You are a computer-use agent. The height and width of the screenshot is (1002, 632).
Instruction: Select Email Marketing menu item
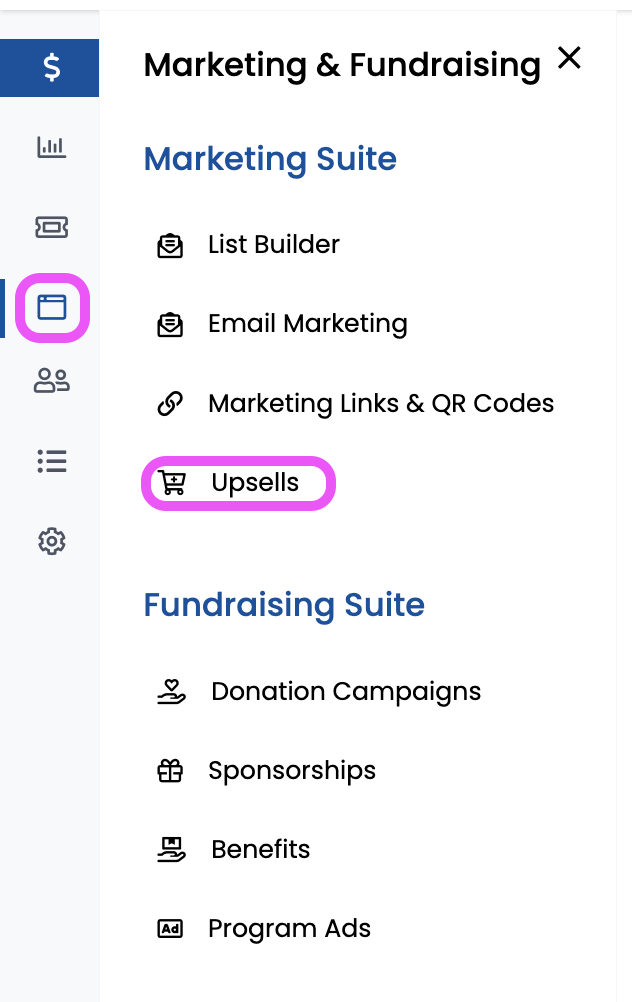tap(307, 324)
